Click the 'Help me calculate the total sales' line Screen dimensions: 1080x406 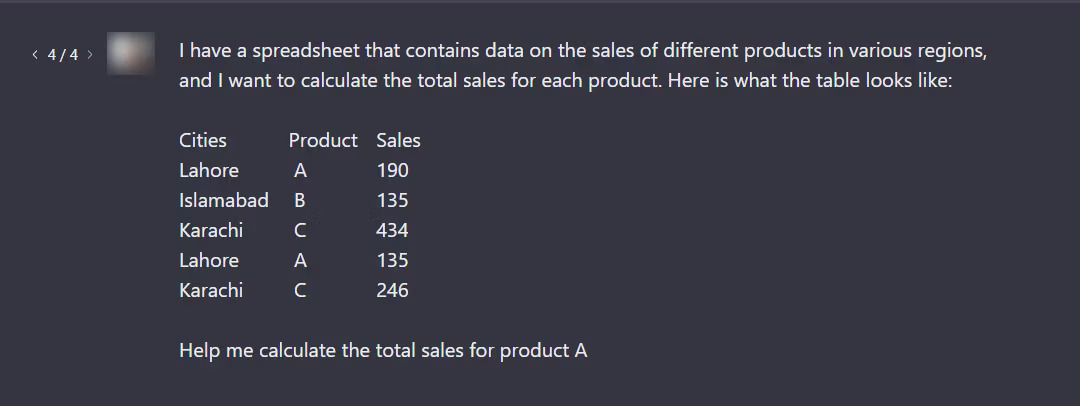(383, 350)
